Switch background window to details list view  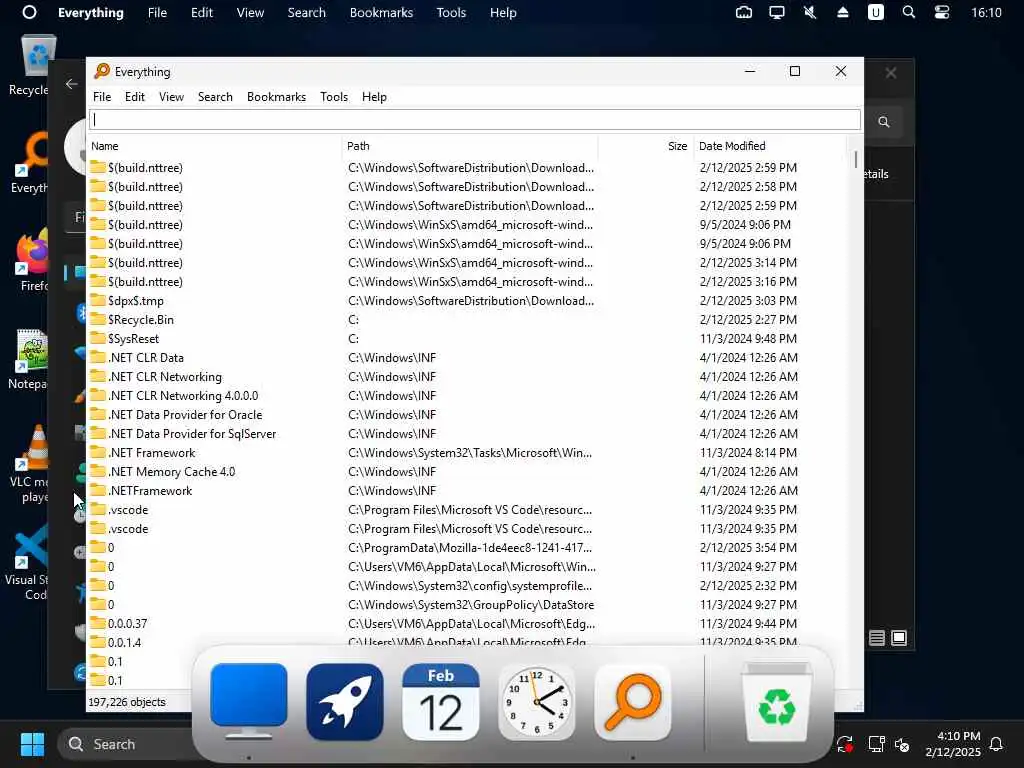876,638
